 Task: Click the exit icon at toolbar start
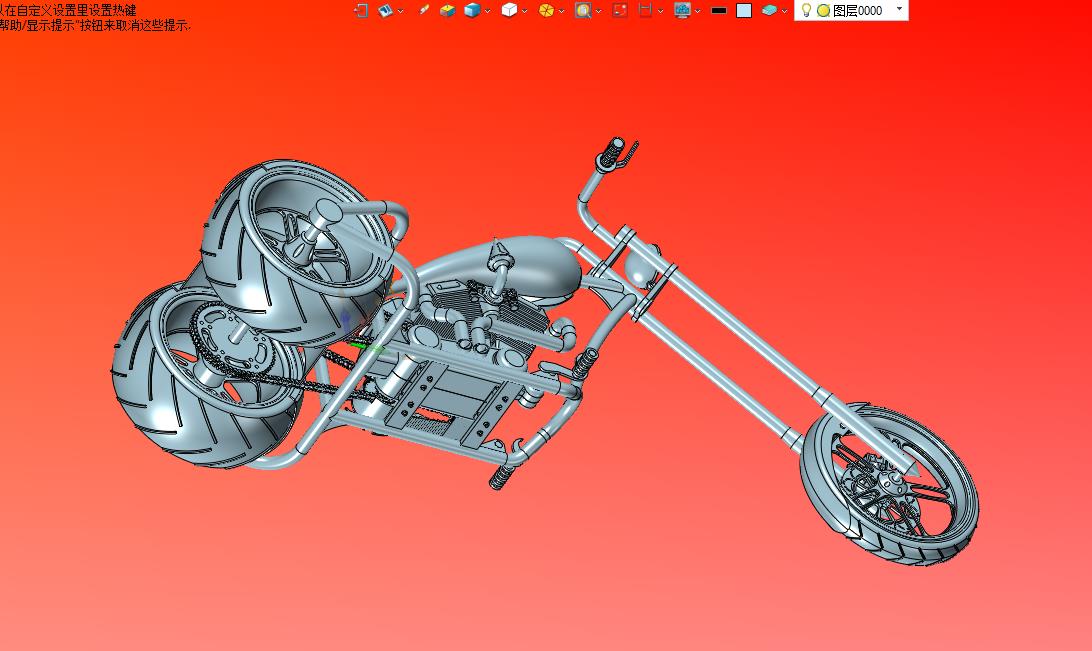(361, 10)
